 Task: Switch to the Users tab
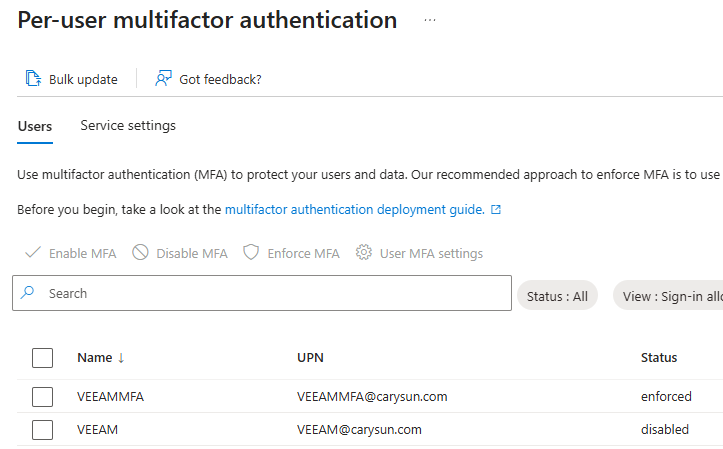coord(35,126)
